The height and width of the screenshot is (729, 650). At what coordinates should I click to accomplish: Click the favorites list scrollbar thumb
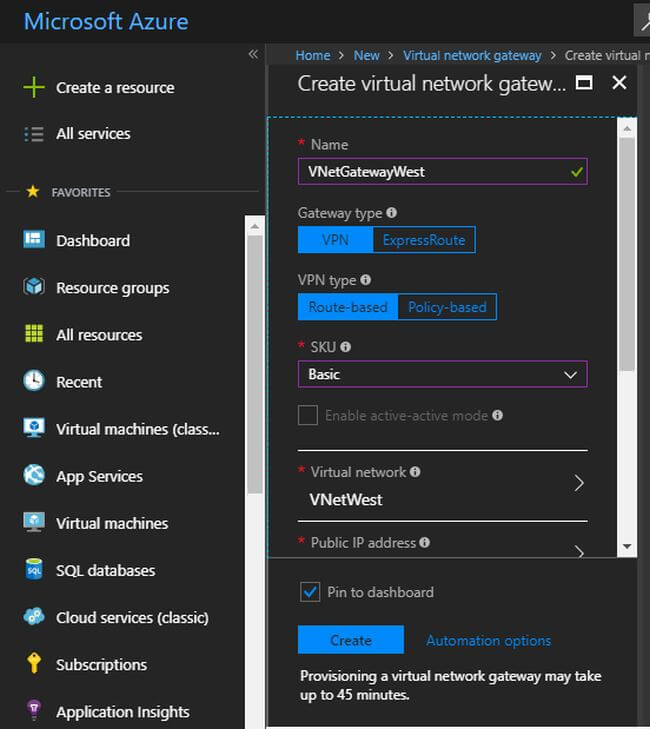click(255, 364)
